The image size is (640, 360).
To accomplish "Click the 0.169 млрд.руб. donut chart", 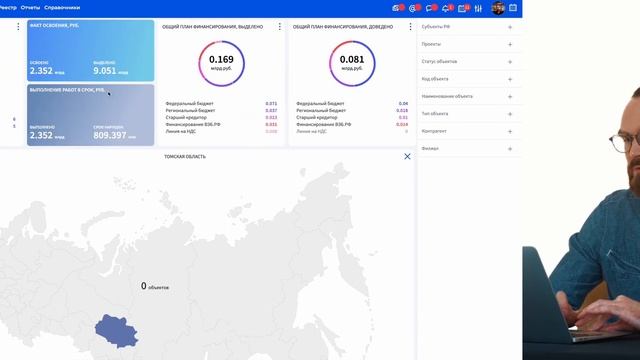I will tap(221, 63).
